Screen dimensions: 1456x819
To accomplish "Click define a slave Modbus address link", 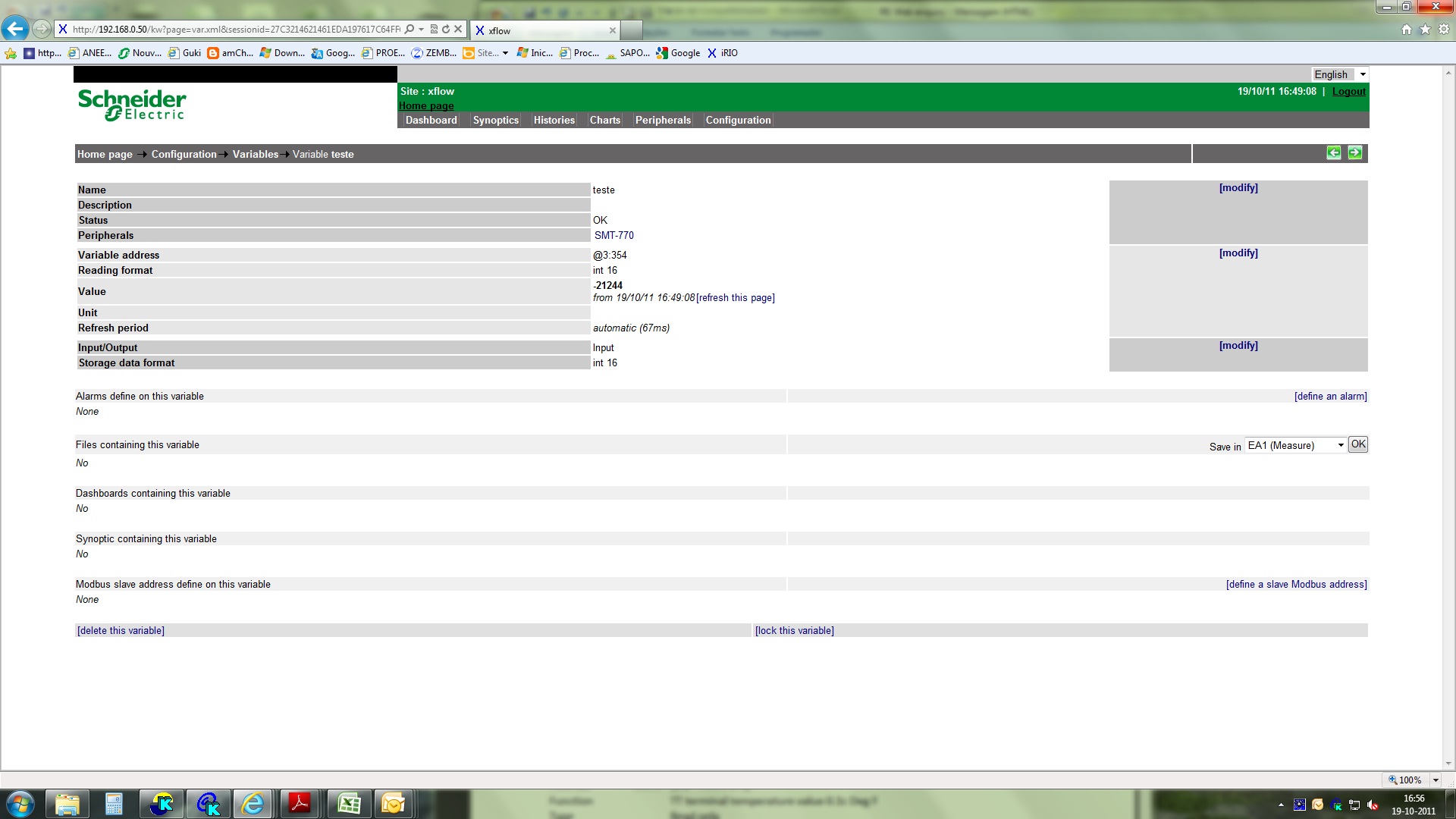I will pos(1296,585).
